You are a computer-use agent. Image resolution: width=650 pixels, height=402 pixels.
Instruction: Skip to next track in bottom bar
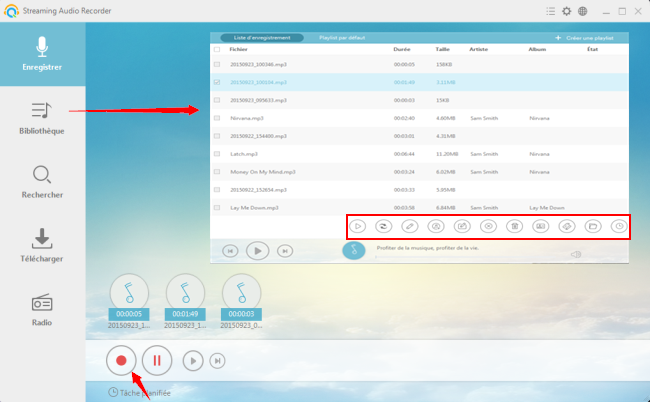click(217, 361)
